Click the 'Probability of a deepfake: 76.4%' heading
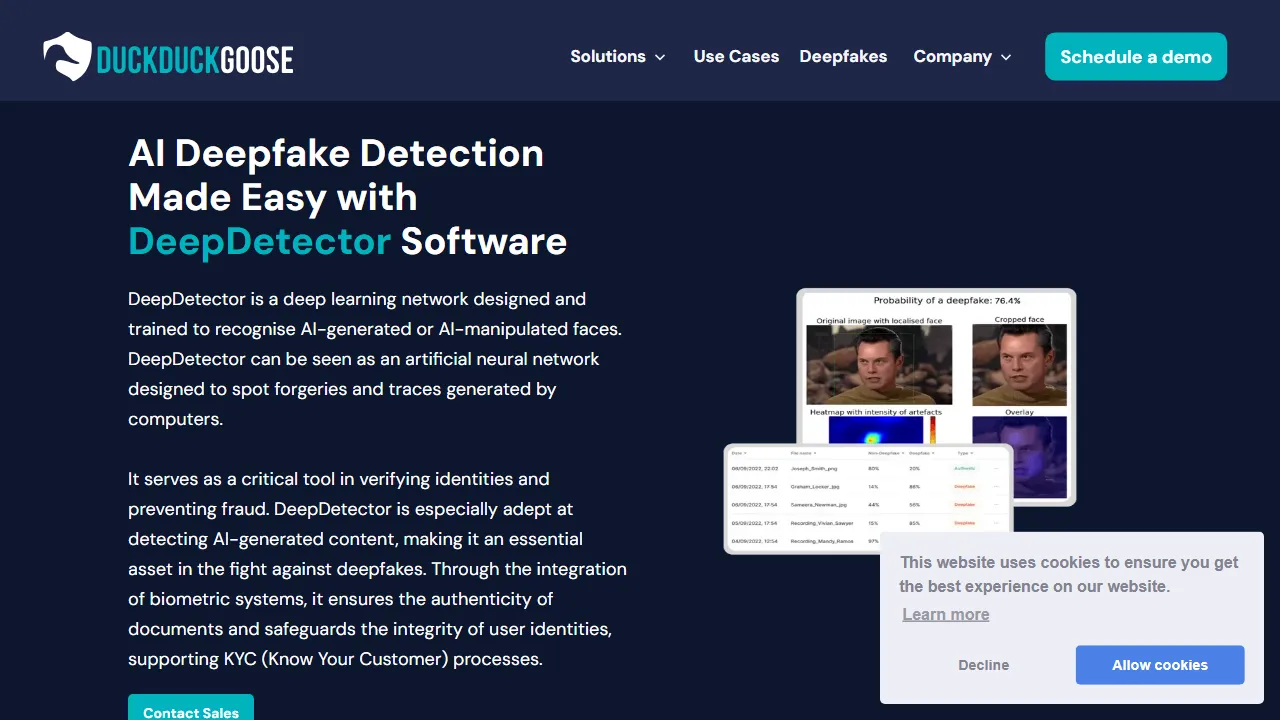The height and width of the screenshot is (720, 1280). [947, 300]
